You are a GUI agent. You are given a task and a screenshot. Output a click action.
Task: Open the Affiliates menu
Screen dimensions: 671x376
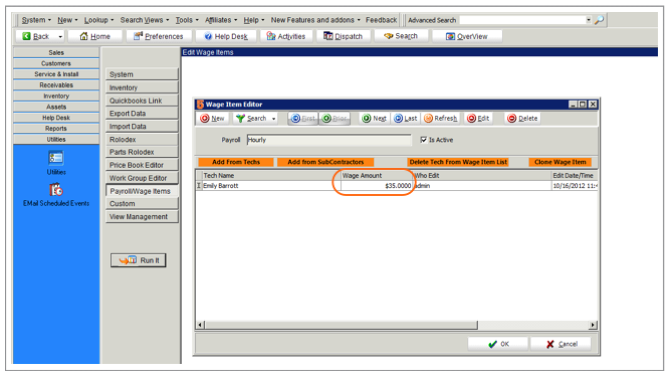pos(221,20)
